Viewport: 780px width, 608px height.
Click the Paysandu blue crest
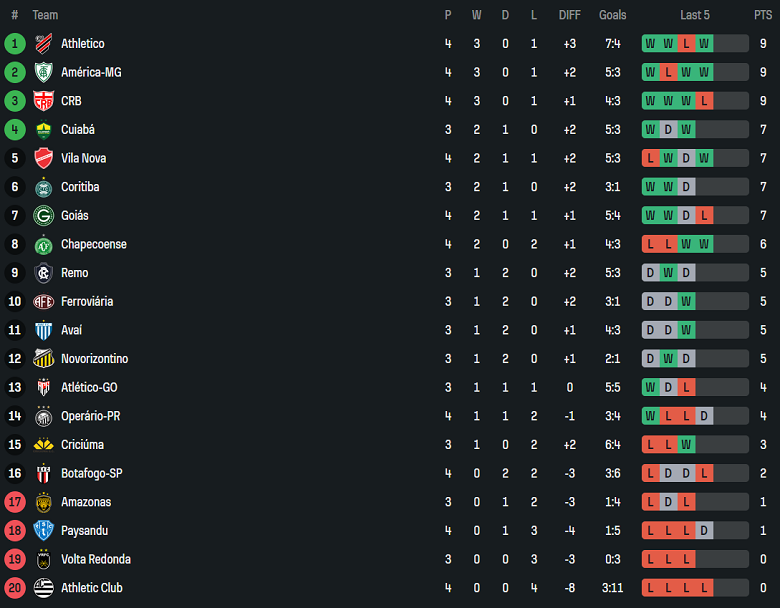(43, 531)
